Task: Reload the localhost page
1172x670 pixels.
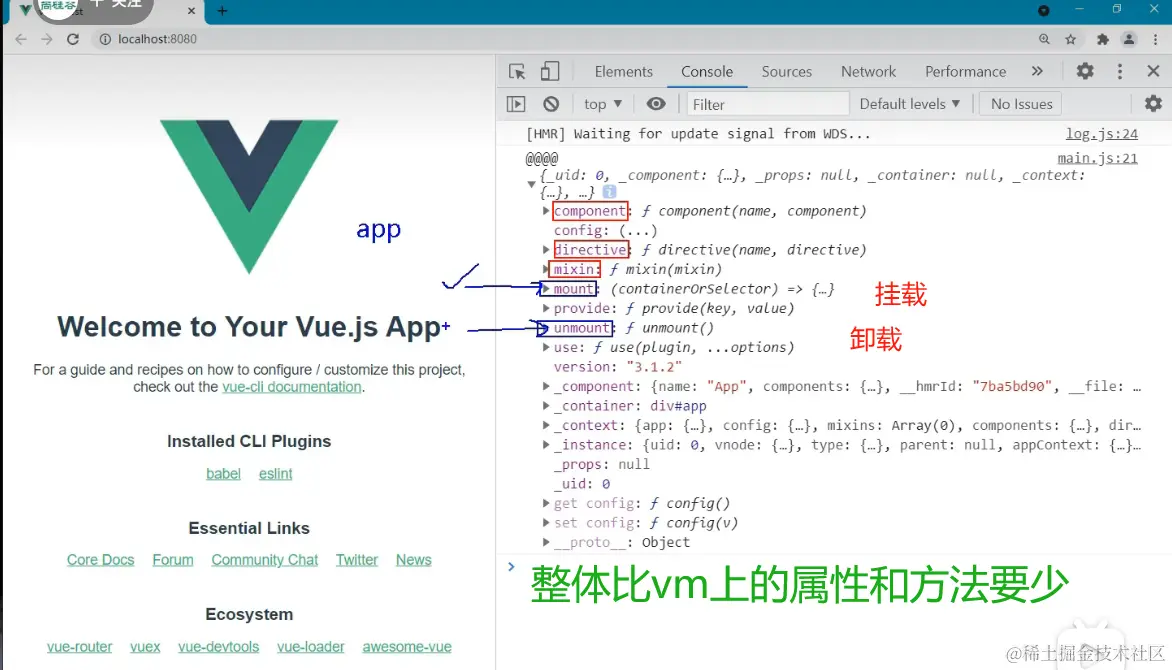Action: 73,39
